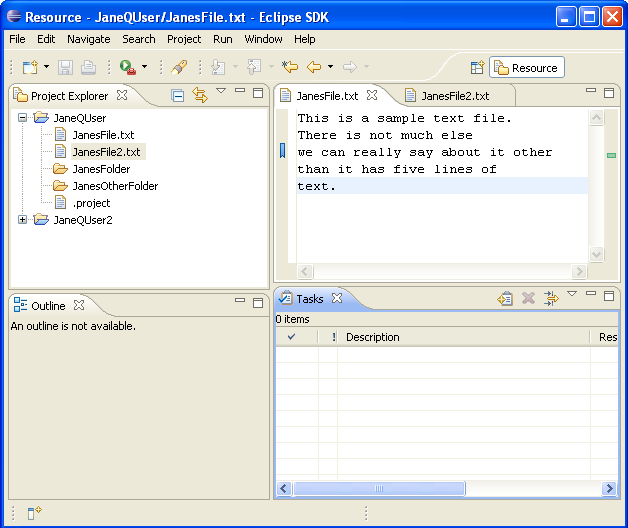Open the Window menu
This screenshot has height=528, width=628.
pos(263,39)
